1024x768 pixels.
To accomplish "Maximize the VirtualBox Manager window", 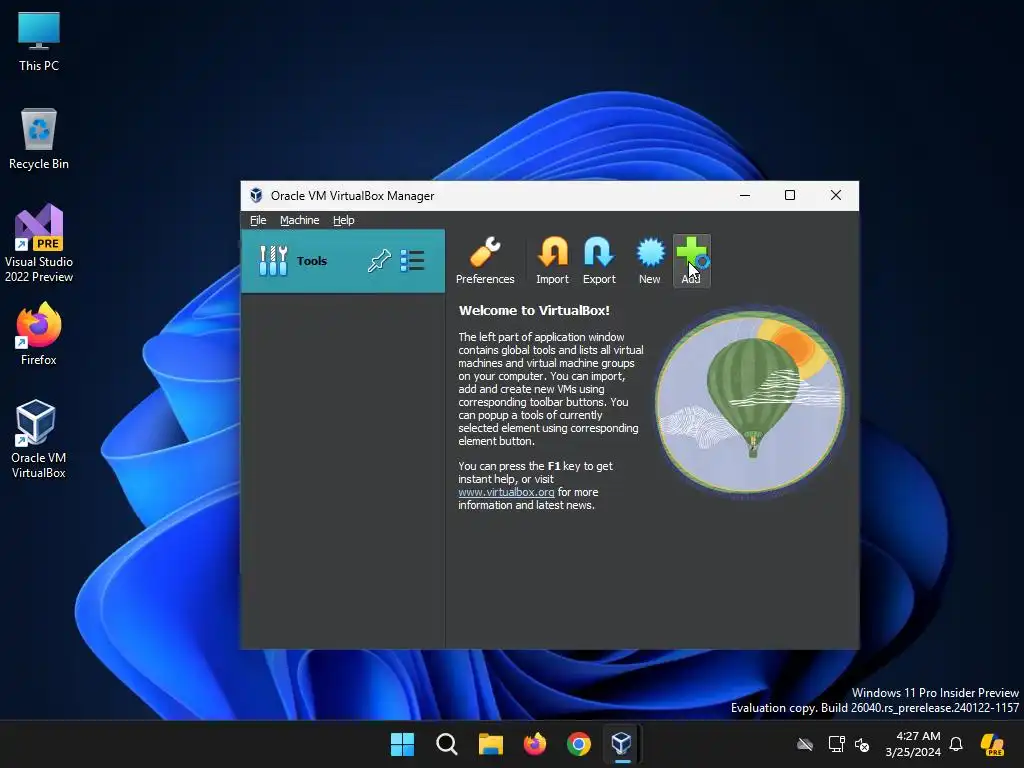I will tap(790, 195).
